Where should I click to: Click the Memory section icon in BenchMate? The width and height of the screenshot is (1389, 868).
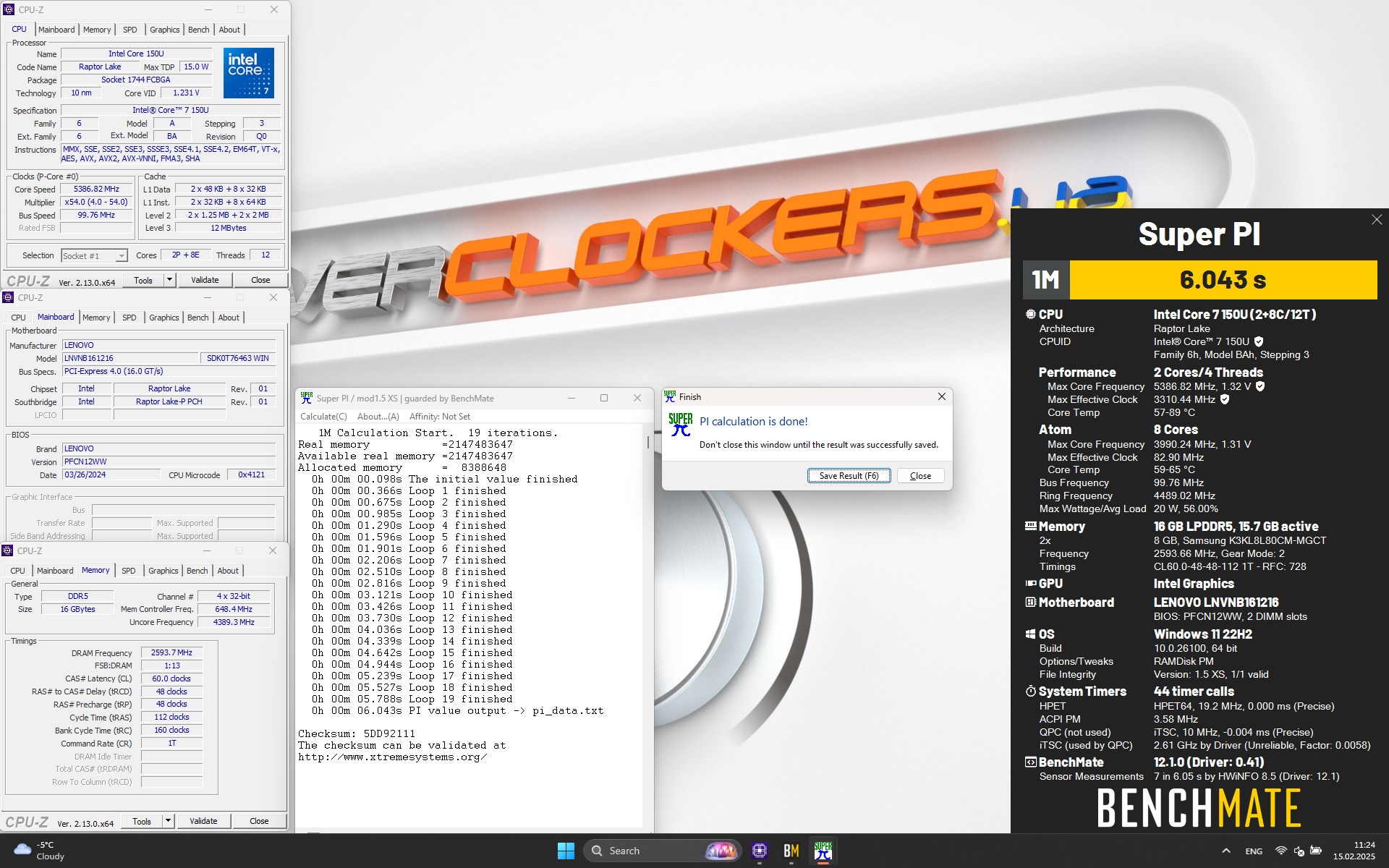[x=1030, y=526]
